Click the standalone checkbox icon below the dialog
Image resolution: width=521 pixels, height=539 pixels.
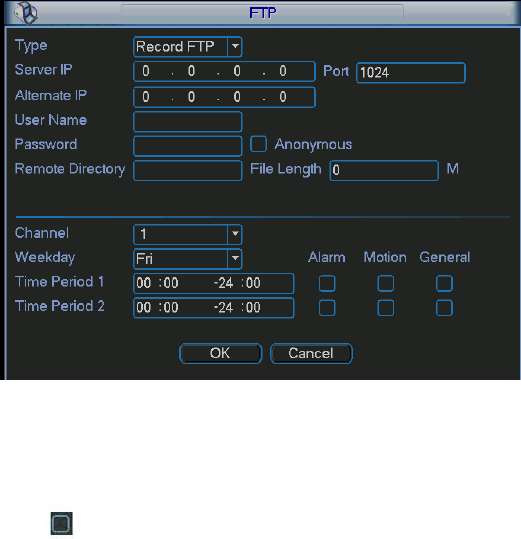point(62,524)
